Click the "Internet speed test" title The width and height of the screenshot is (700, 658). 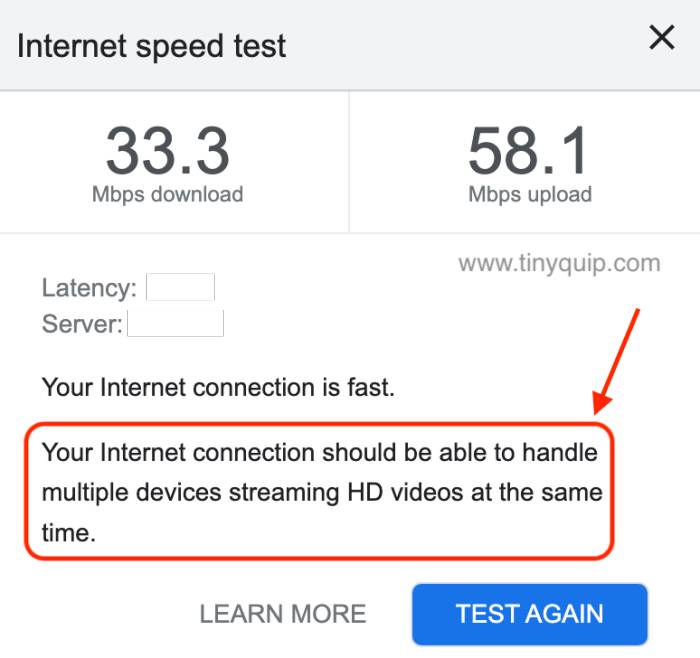(x=152, y=46)
